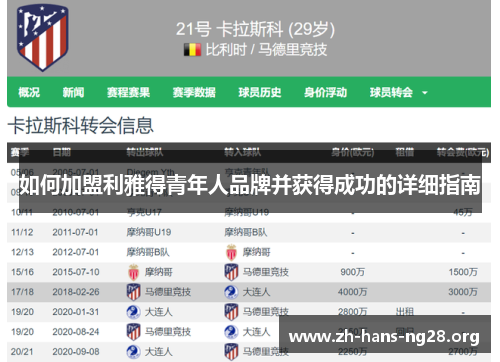Click the 1500万 transfer fee cell

(x=463, y=272)
